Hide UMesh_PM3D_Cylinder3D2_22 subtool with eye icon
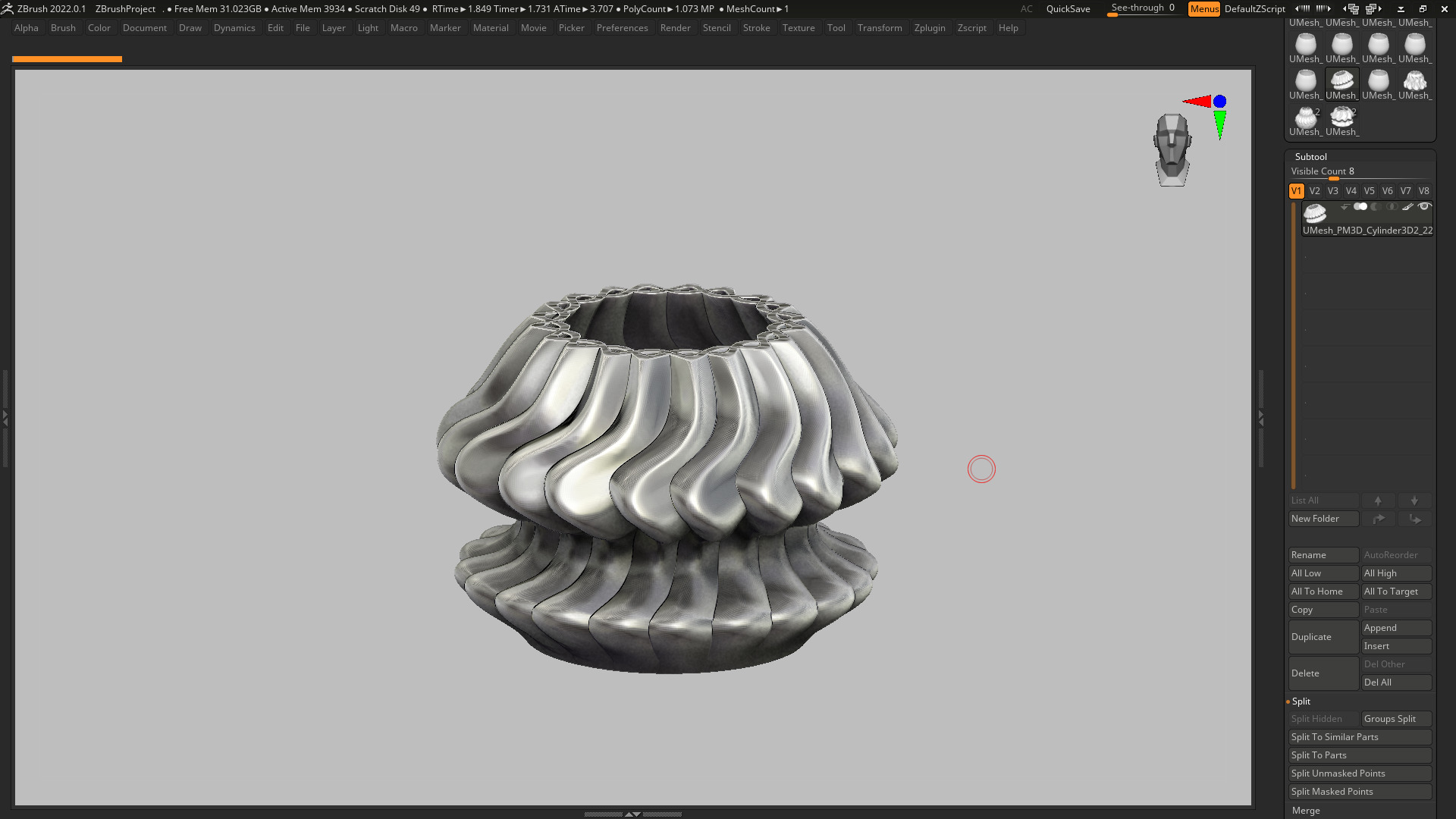1456x819 pixels. point(1425,206)
